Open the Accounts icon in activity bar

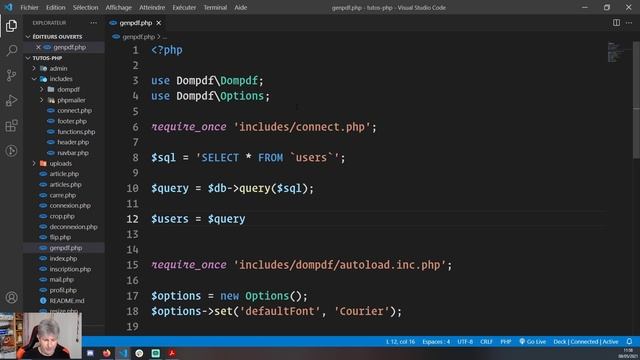point(11,297)
